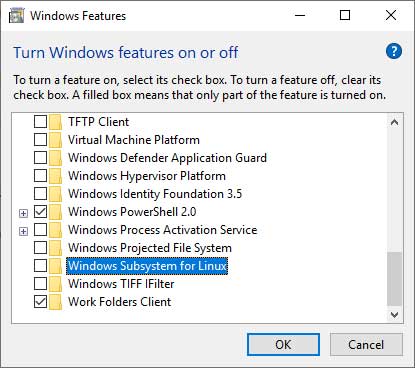The image size is (415, 368).
Task: Select the Windows Projected File System item
Action: [x=150, y=248]
